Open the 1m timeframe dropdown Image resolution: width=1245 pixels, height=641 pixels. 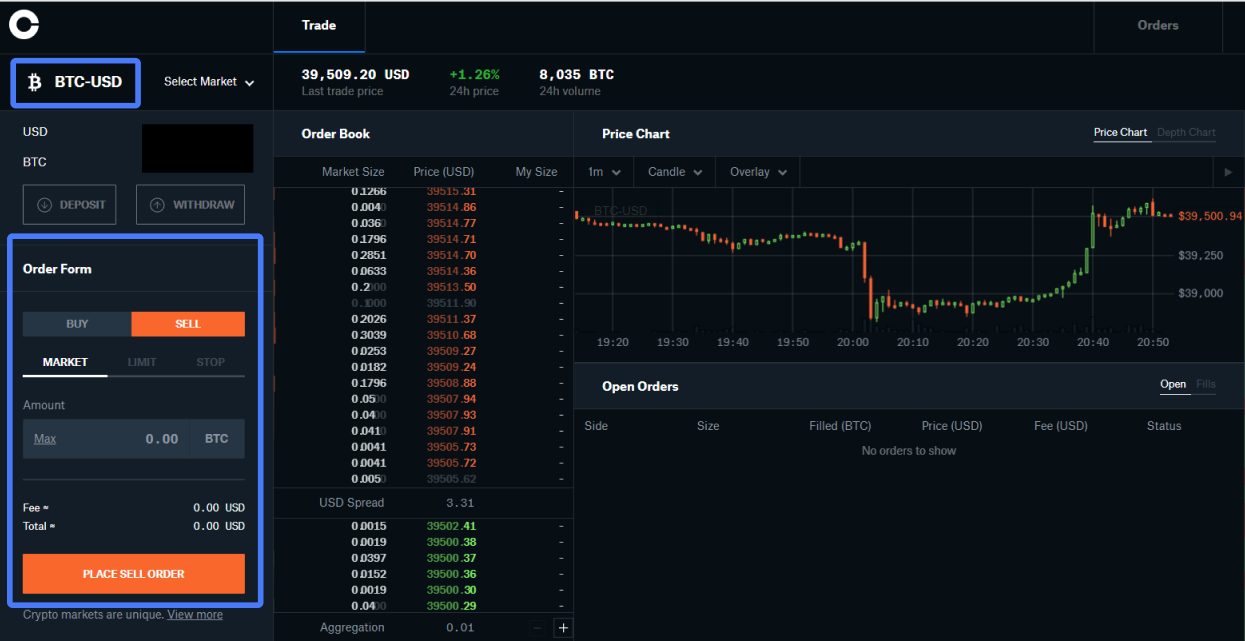[x=604, y=172]
